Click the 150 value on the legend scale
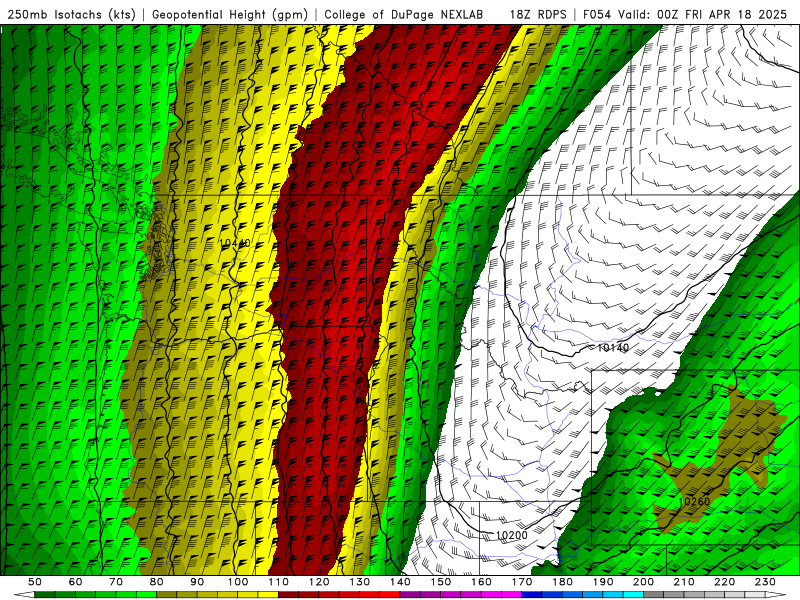Image resolution: width=800 pixels, height=600 pixels. tap(441, 582)
